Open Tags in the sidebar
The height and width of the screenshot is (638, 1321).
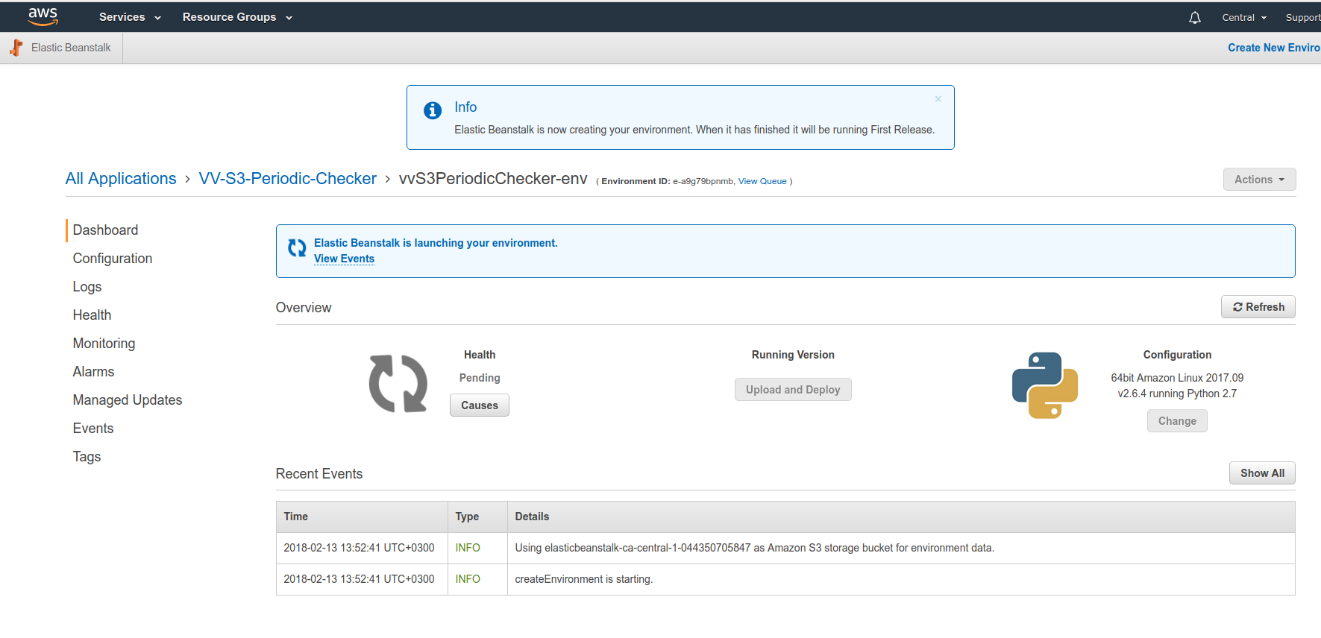coord(87,456)
